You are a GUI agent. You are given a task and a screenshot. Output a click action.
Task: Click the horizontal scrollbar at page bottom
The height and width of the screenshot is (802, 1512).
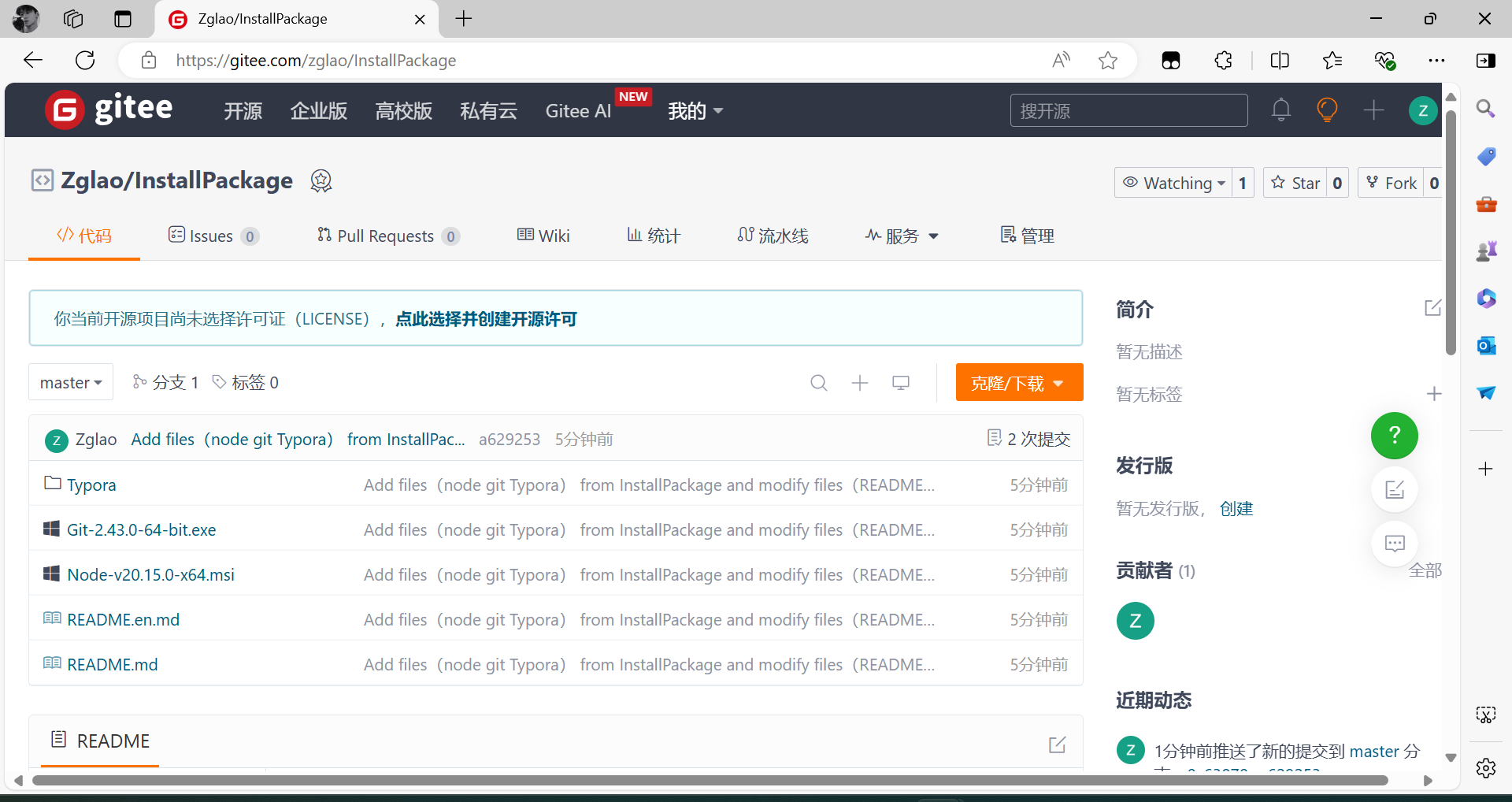[710, 781]
